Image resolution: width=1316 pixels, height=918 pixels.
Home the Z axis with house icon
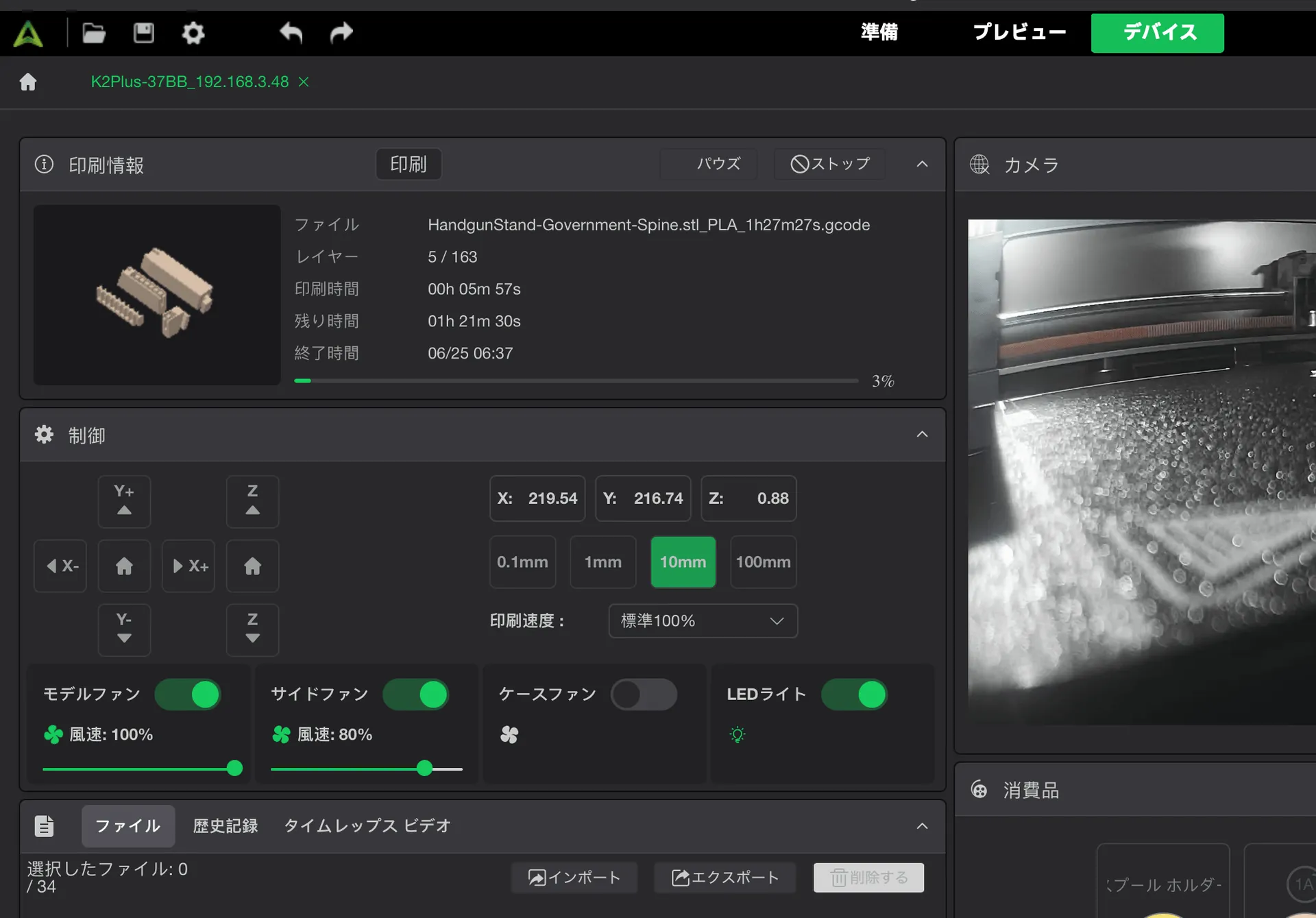252,566
